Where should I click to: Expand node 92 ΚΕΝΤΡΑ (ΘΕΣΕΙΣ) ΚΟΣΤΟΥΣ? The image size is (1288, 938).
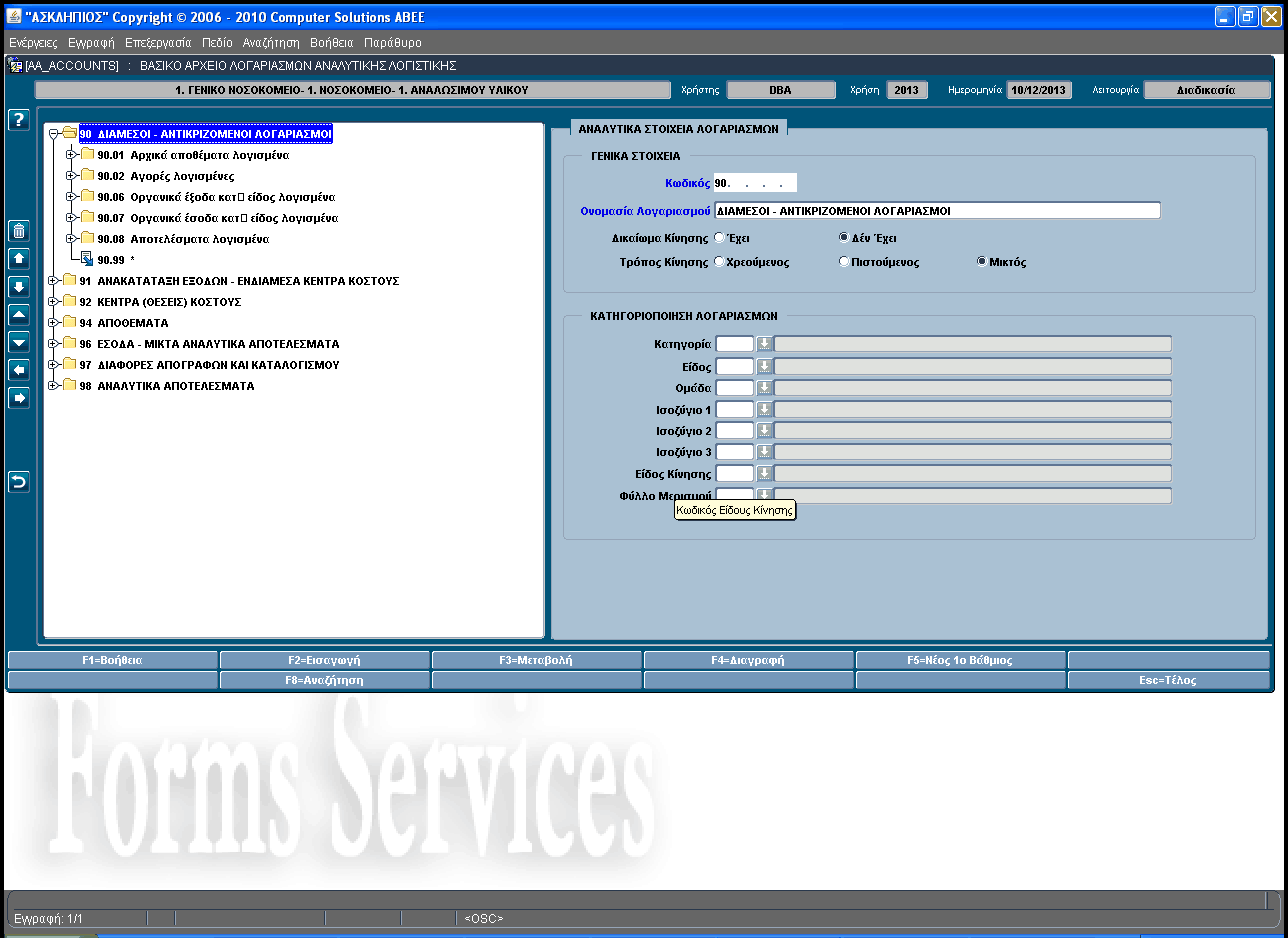tap(53, 302)
